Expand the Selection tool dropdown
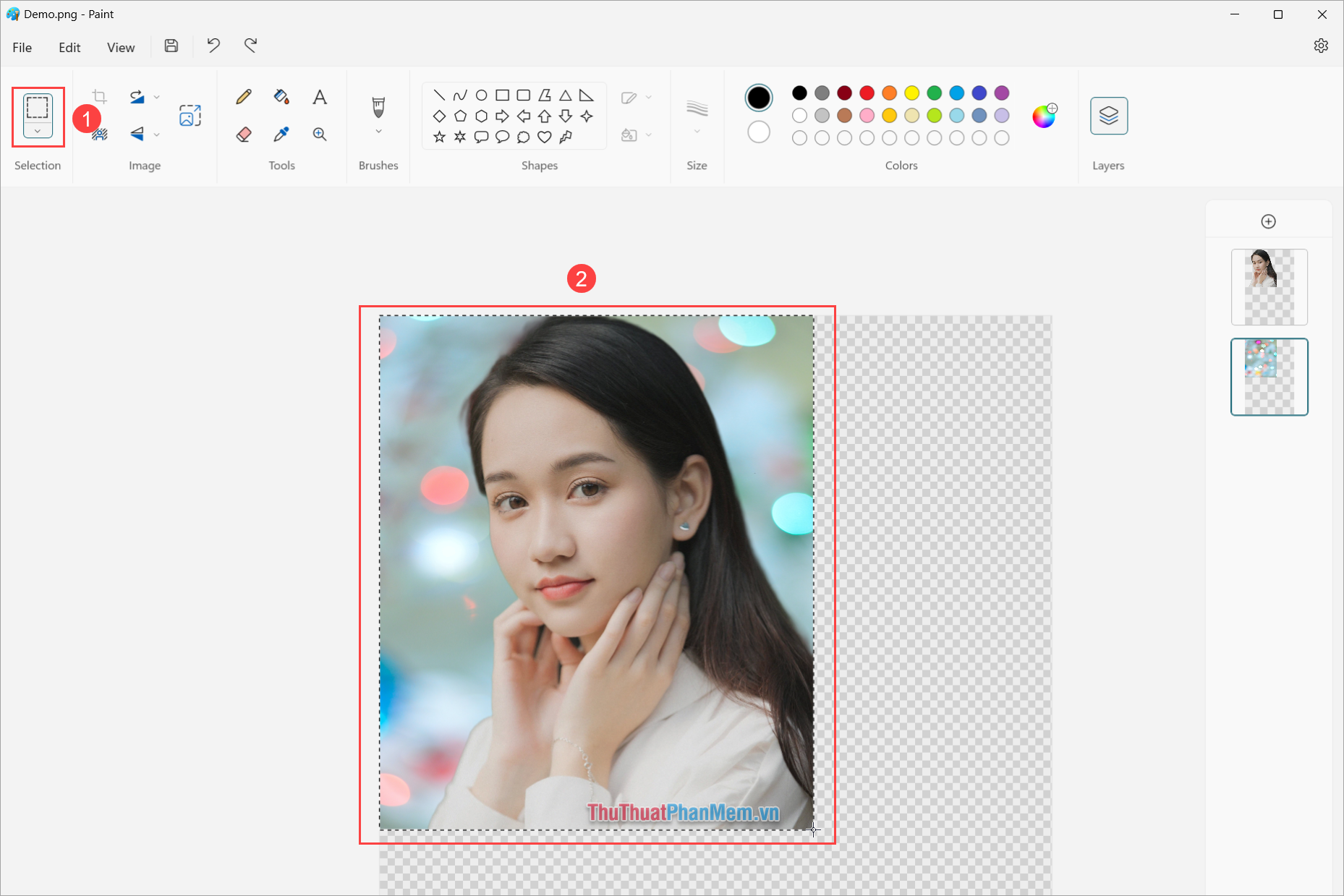The width and height of the screenshot is (1344, 896). [38, 131]
